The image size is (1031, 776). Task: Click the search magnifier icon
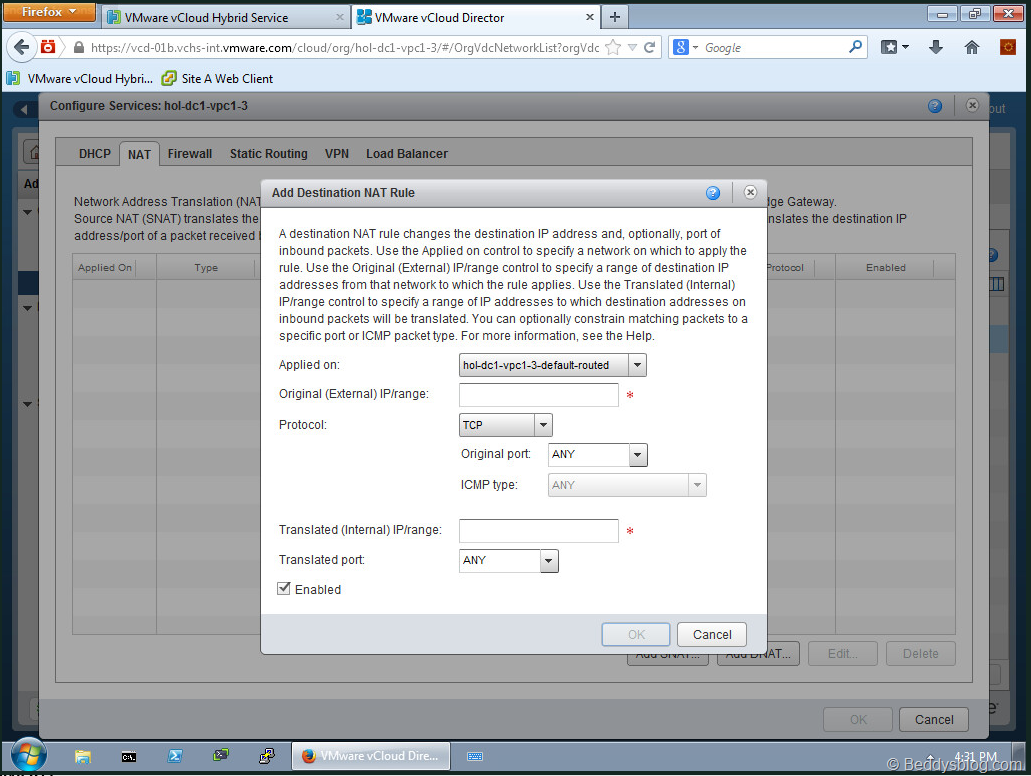coord(855,47)
